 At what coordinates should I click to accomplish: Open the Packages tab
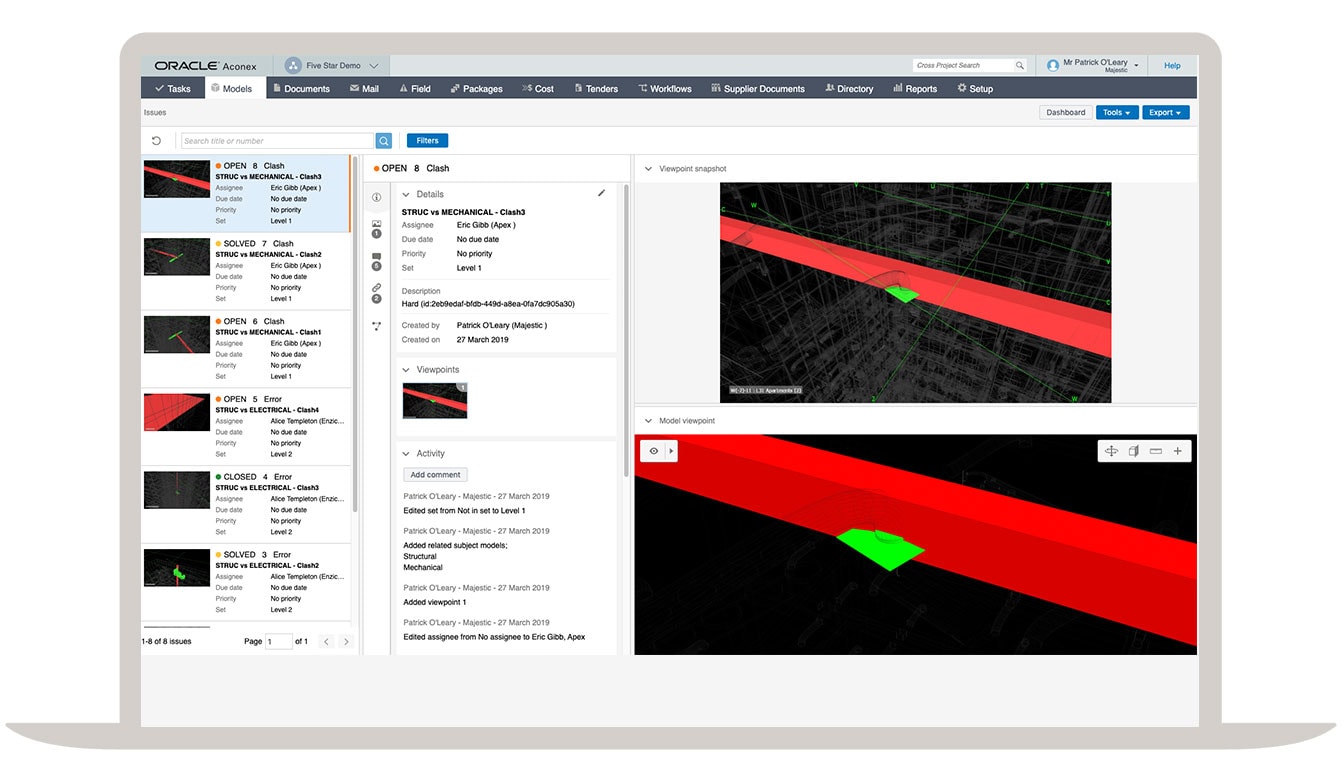click(477, 89)
